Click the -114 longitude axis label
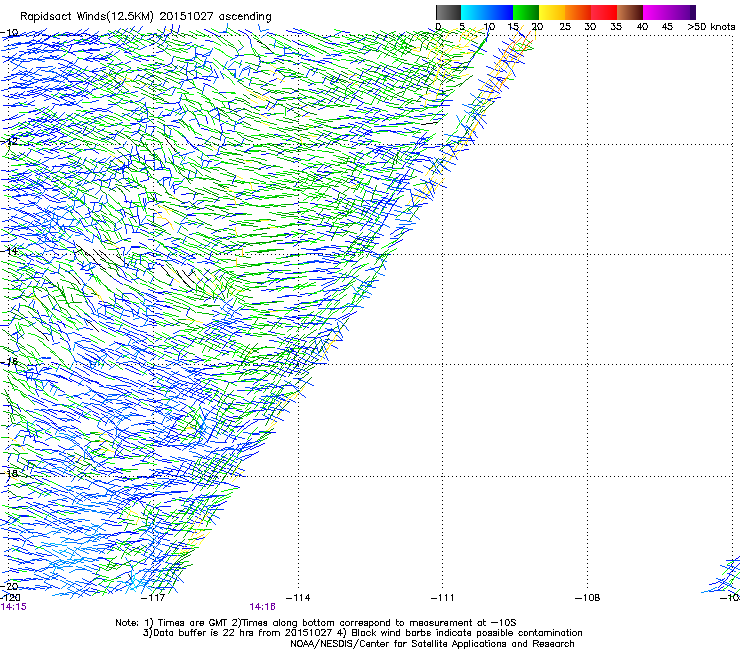The height and width of the screenshot is (650, 740). [x=298, y=598]
